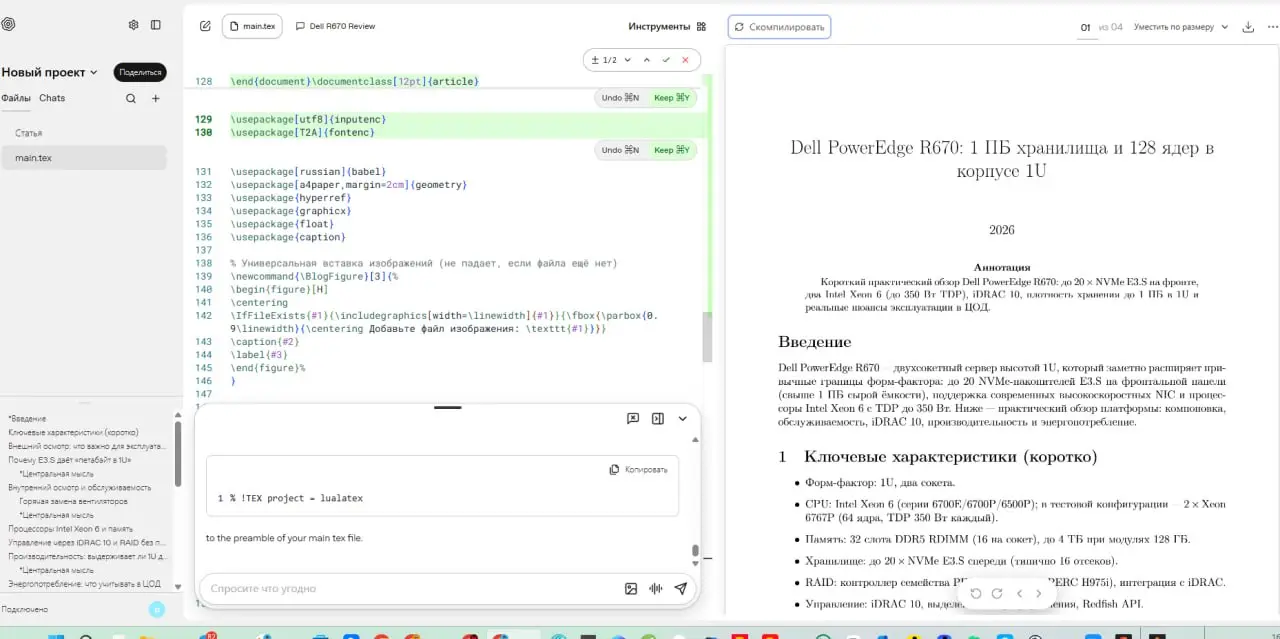Keep the change on line 128

pos(672,98)
